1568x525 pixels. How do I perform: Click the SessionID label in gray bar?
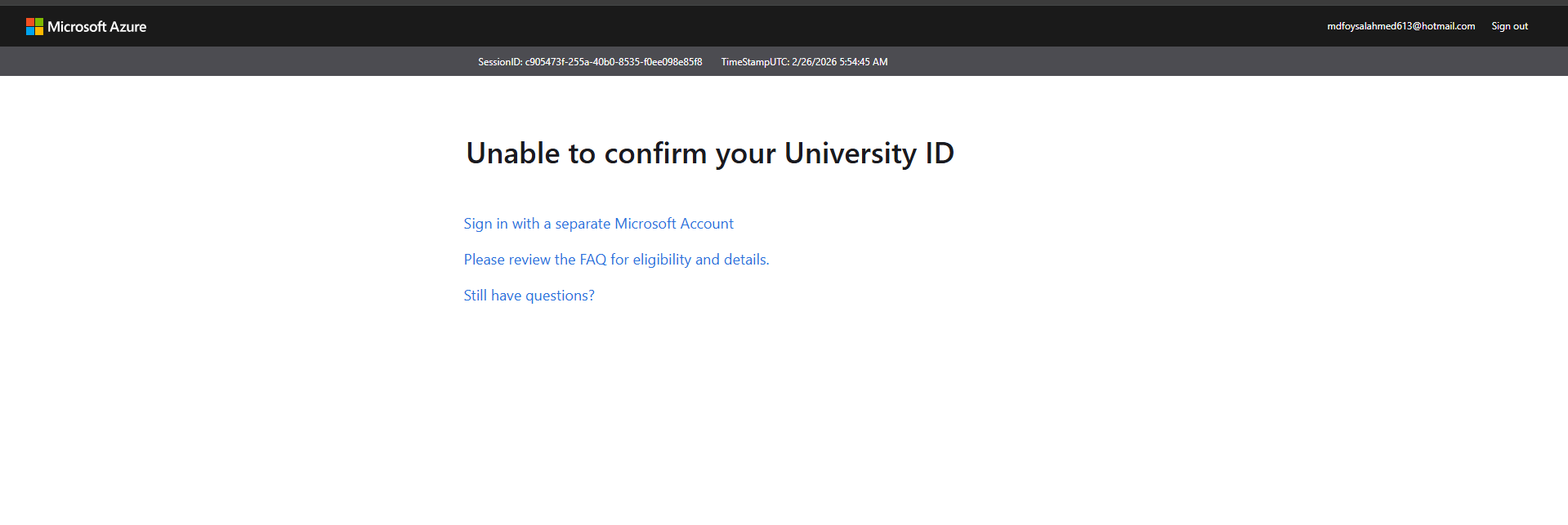500,62
